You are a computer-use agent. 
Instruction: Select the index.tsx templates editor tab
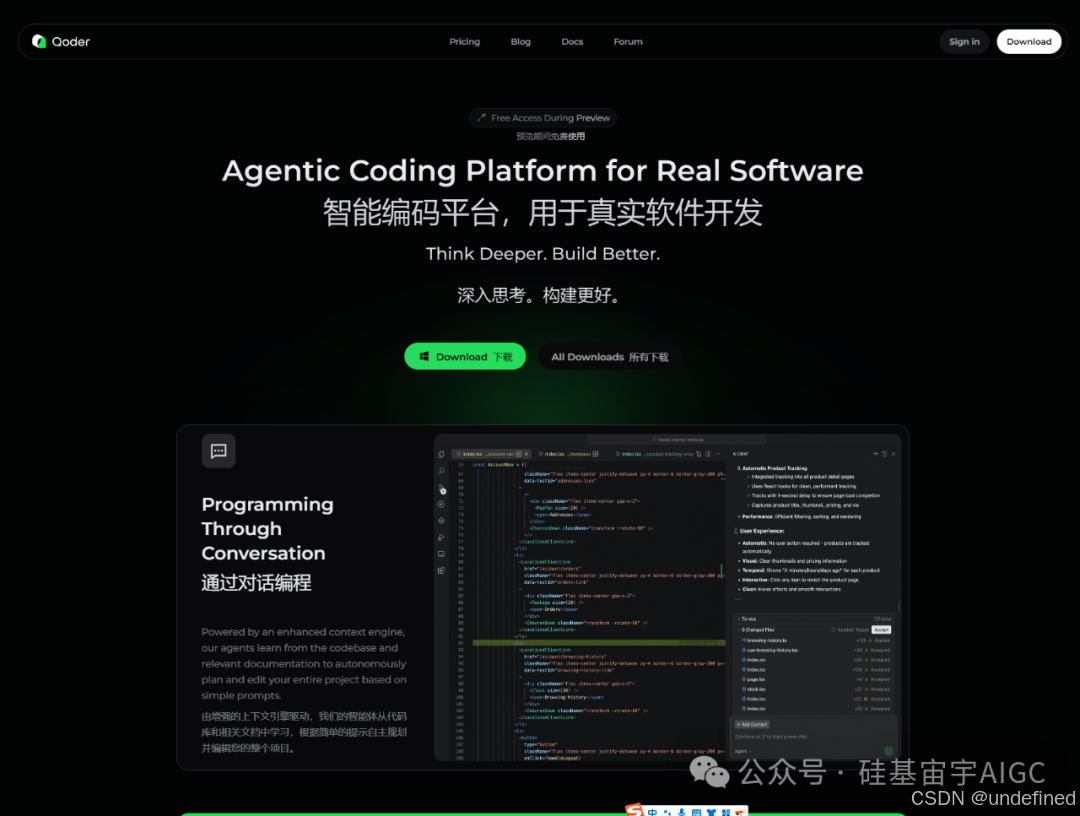pos(568,454)
